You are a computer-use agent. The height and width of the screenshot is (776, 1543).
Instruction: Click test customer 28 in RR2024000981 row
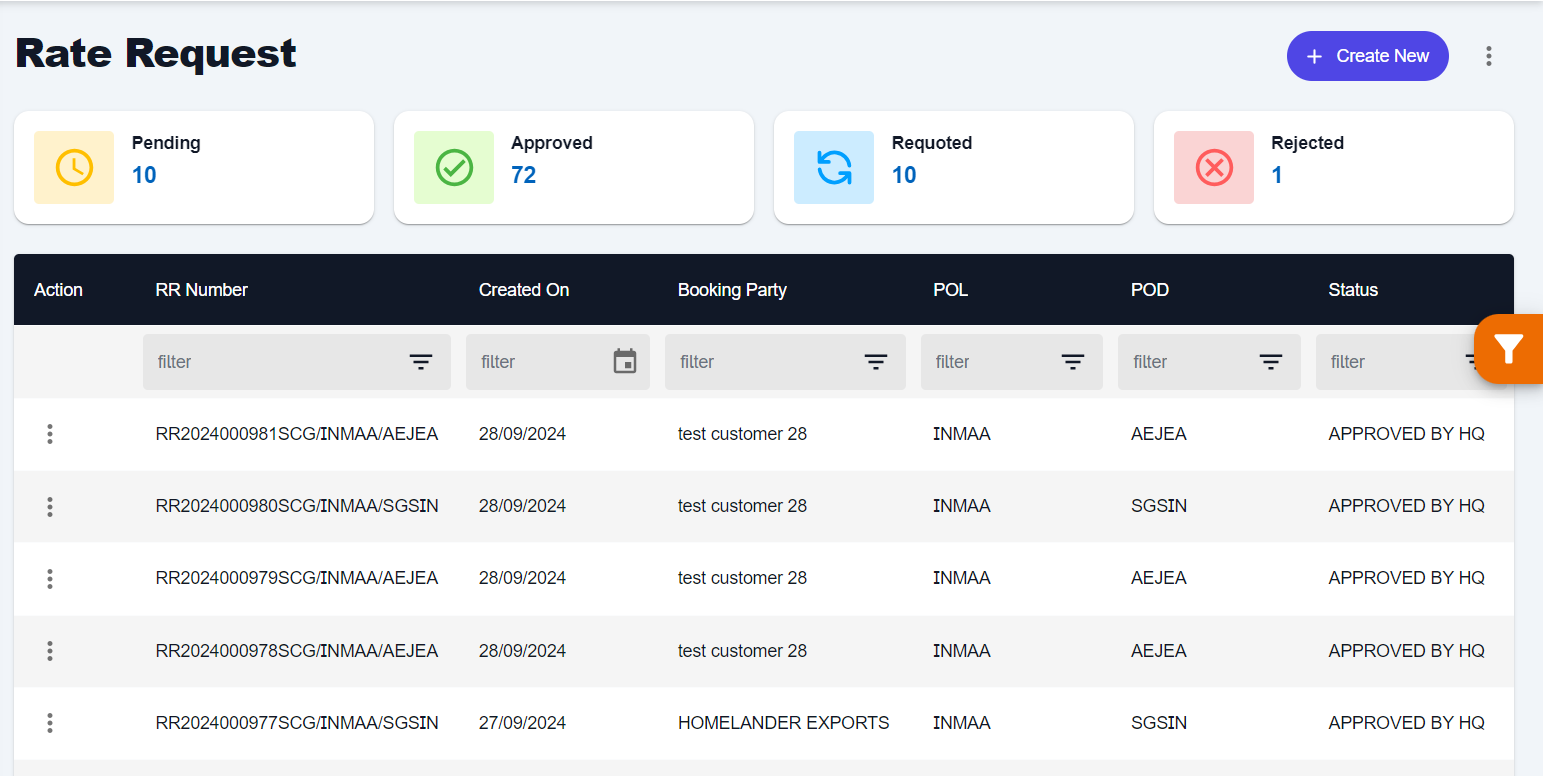pyautogui.click(x=742, y=434)
